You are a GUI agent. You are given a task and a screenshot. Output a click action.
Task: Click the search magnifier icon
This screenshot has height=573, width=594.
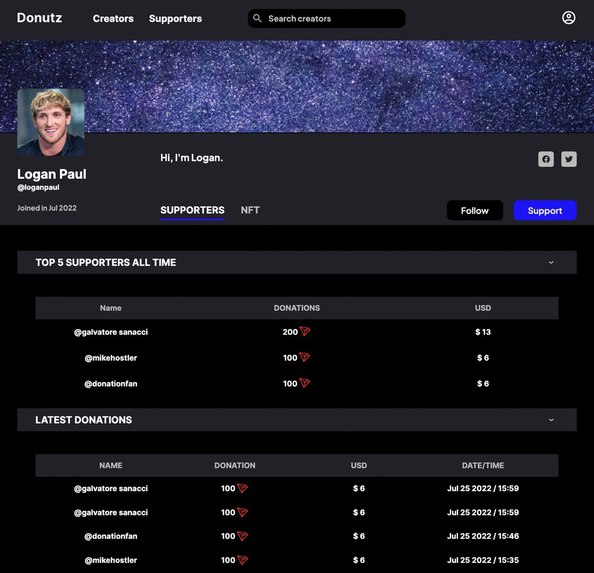(x=257, y=18)
